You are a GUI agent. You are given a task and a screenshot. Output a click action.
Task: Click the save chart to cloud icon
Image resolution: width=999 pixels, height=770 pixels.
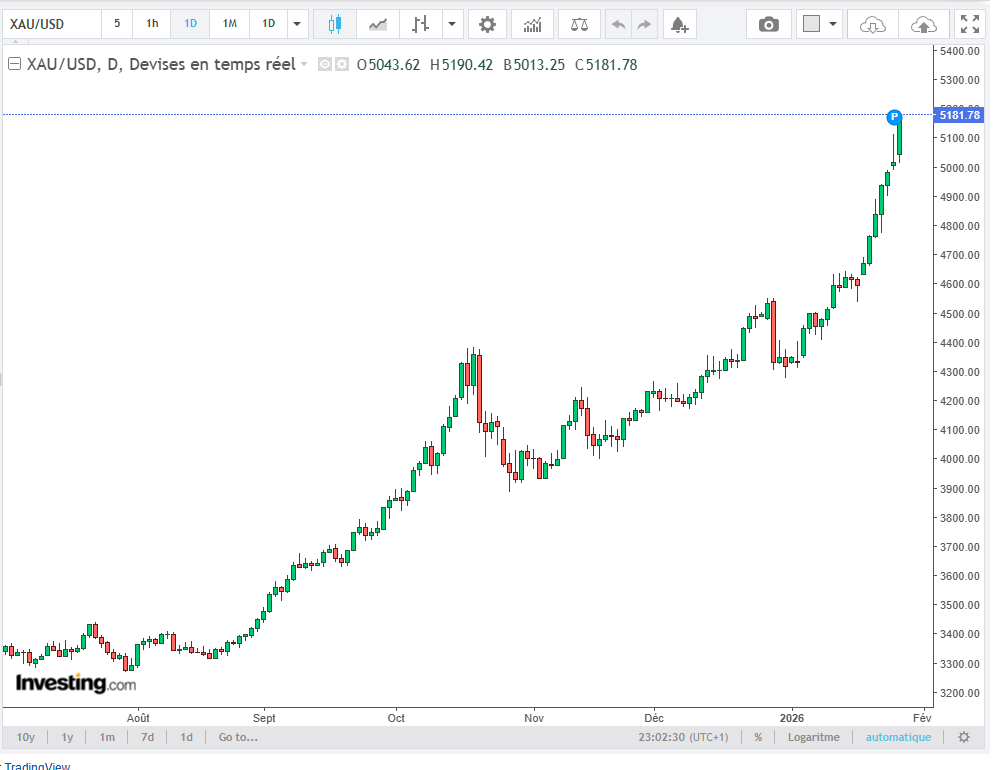[925, 24]
